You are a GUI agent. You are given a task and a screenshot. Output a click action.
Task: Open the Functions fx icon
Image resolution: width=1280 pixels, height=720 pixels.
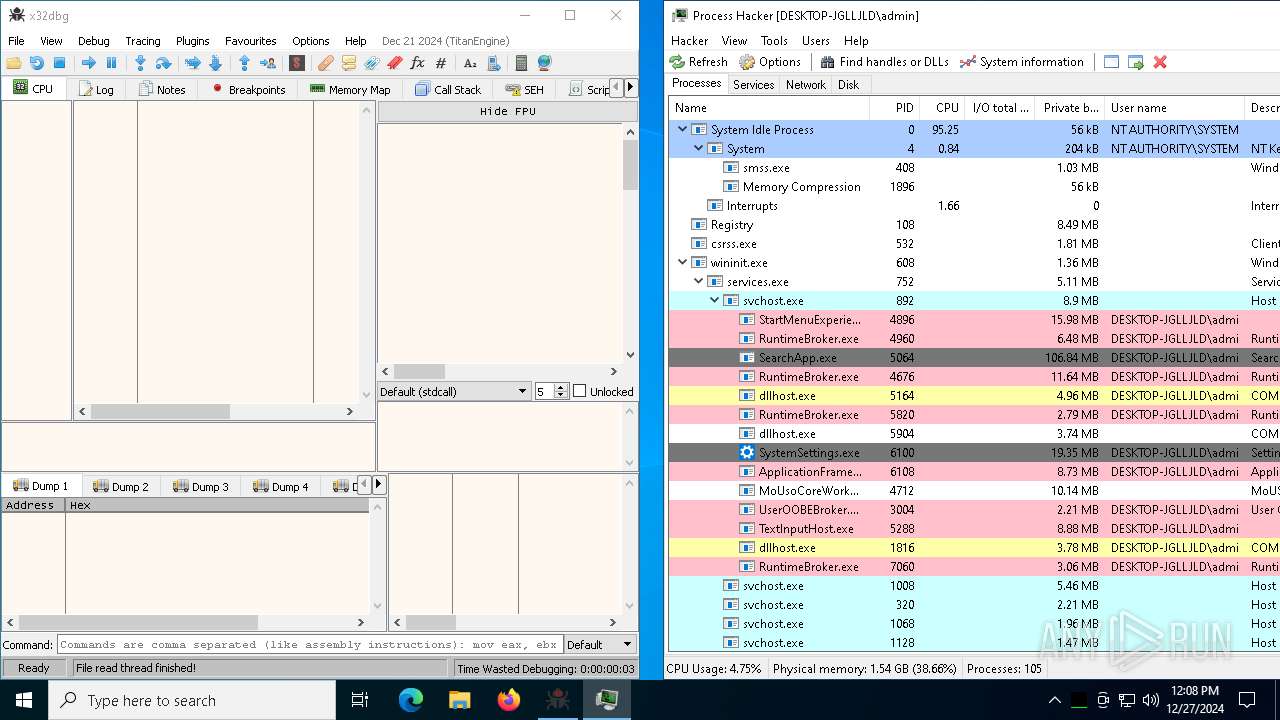[x=418, y=63]
